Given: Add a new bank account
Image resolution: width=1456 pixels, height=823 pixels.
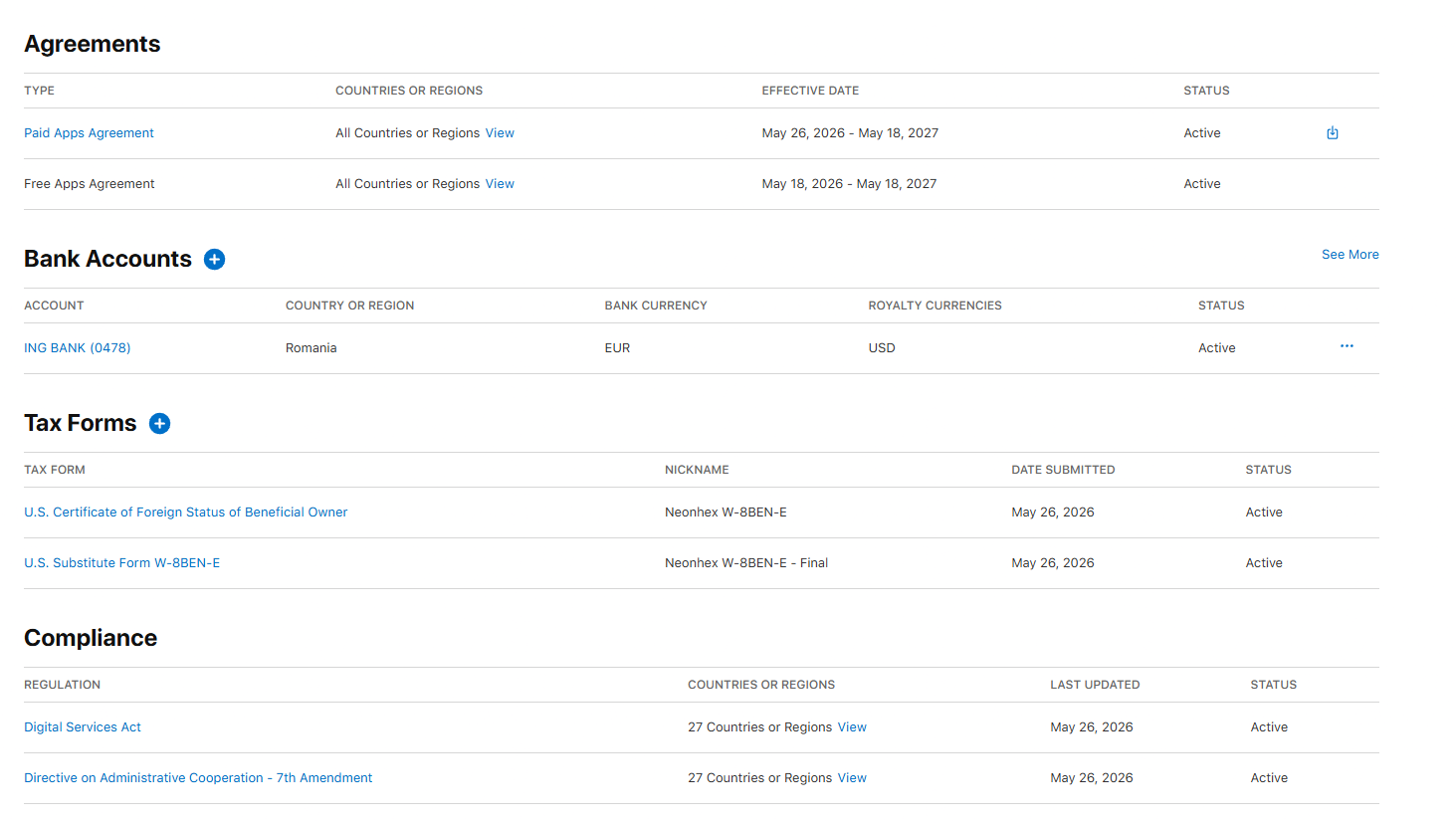Looking at the screenshot, I should [214, 260].
